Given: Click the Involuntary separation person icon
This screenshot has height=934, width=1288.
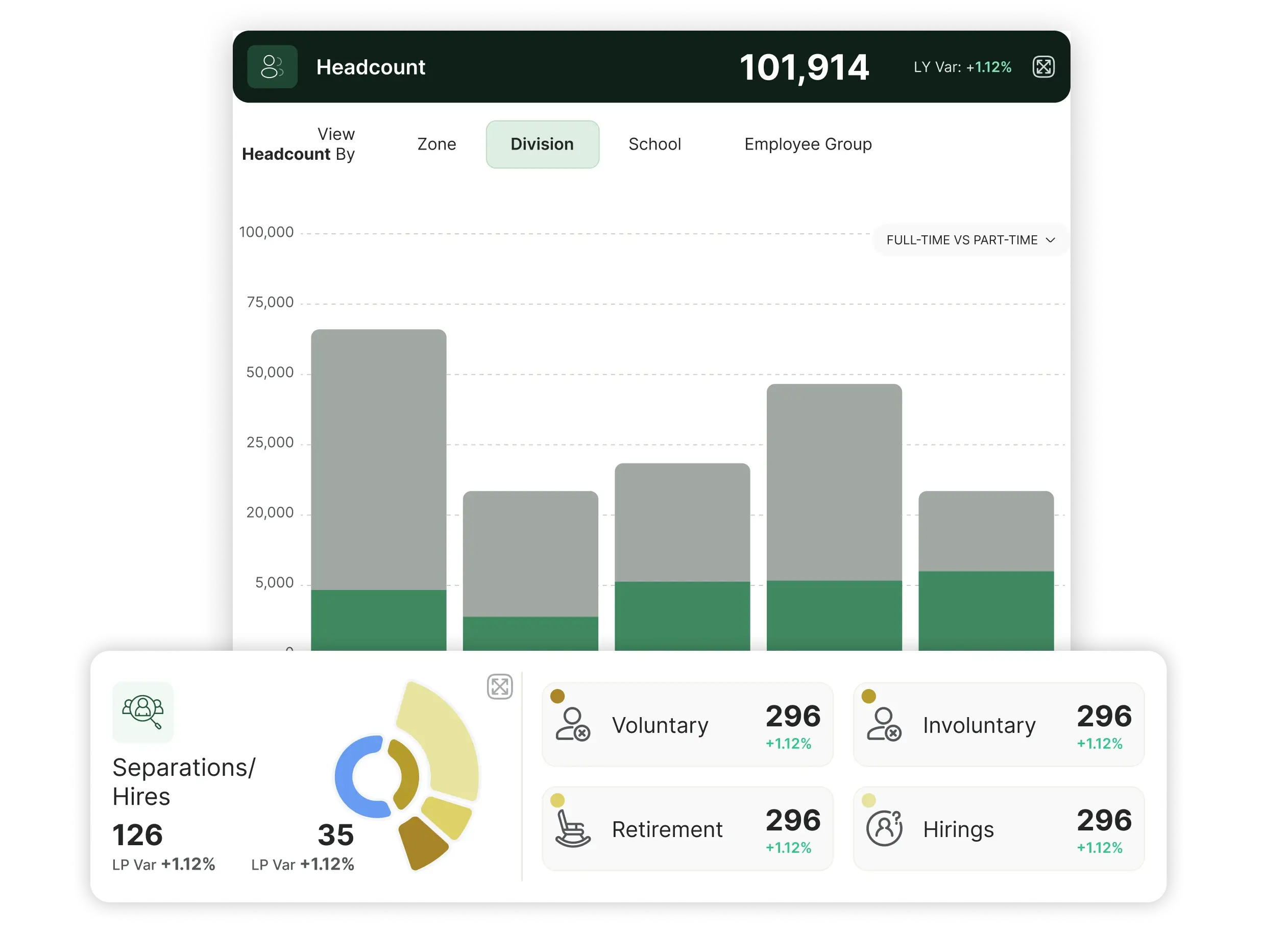Looking at the screenshot, I should (x=884, y=725).
